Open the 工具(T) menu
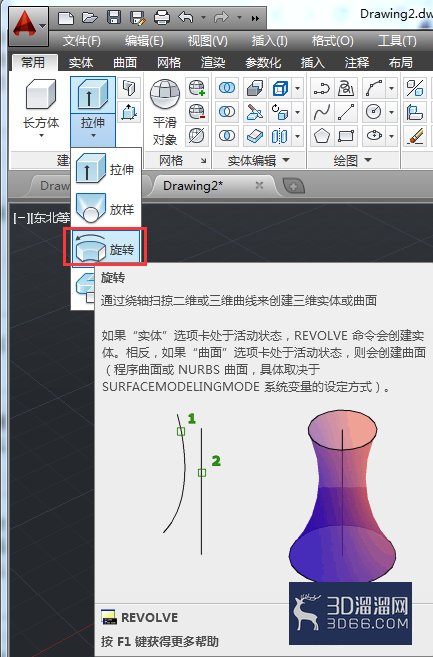The image size is (433, 657). point(397,41)
